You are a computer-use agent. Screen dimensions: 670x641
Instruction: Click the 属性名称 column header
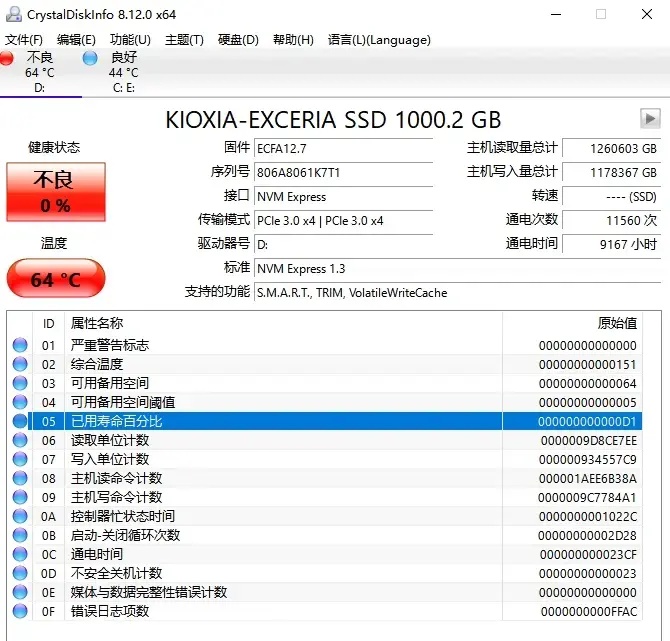tap(283, 323)
